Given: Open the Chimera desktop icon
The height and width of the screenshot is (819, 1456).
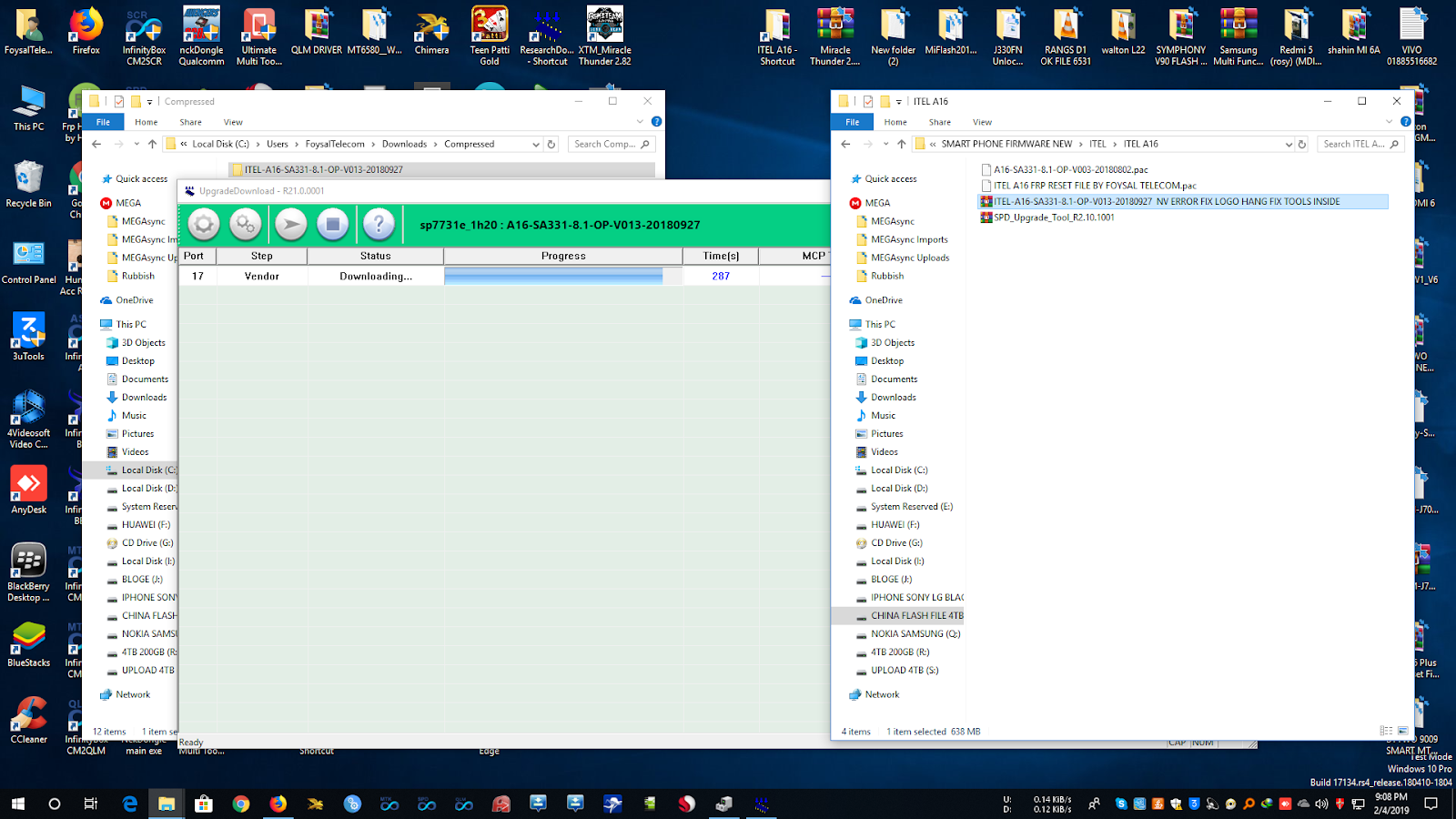Looking at the screenshot, I should [x=432, y=32].
